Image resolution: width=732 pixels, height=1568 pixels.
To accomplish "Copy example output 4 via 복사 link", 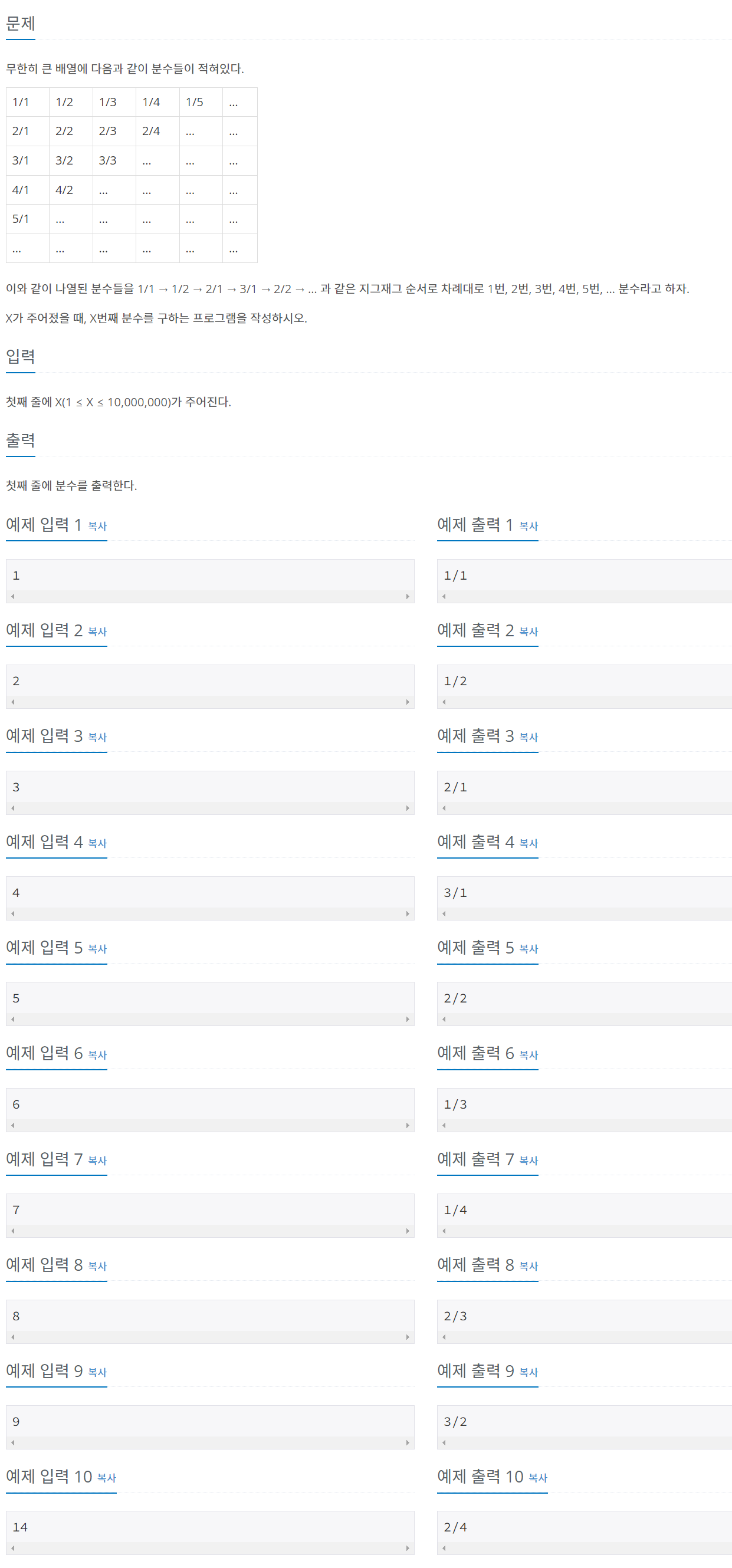I will coord(529,843).
